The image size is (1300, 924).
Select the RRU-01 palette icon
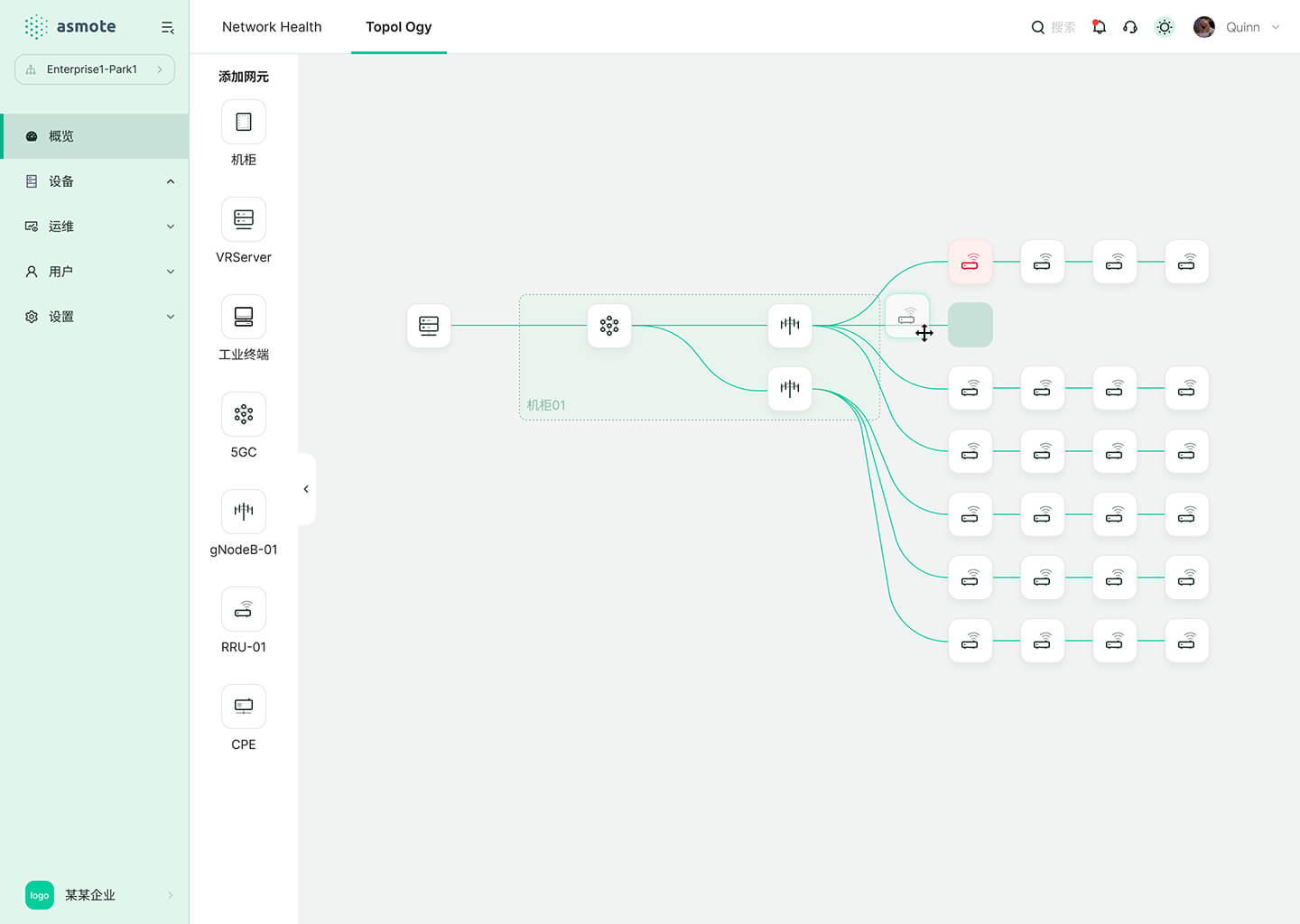click(244, 609)
